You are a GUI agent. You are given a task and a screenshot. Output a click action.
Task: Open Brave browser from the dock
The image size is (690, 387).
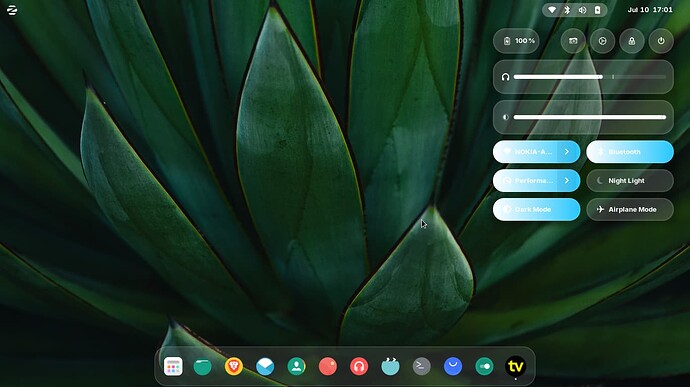pos(234,366)
